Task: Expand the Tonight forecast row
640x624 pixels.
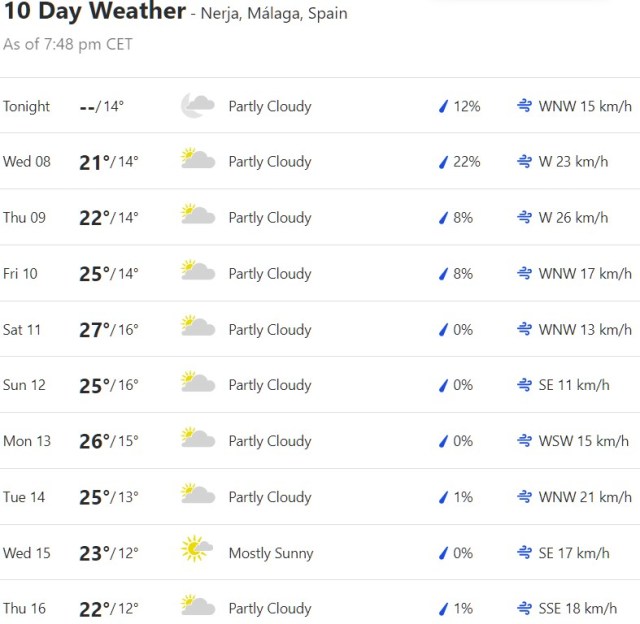Action: coord(320,106)
